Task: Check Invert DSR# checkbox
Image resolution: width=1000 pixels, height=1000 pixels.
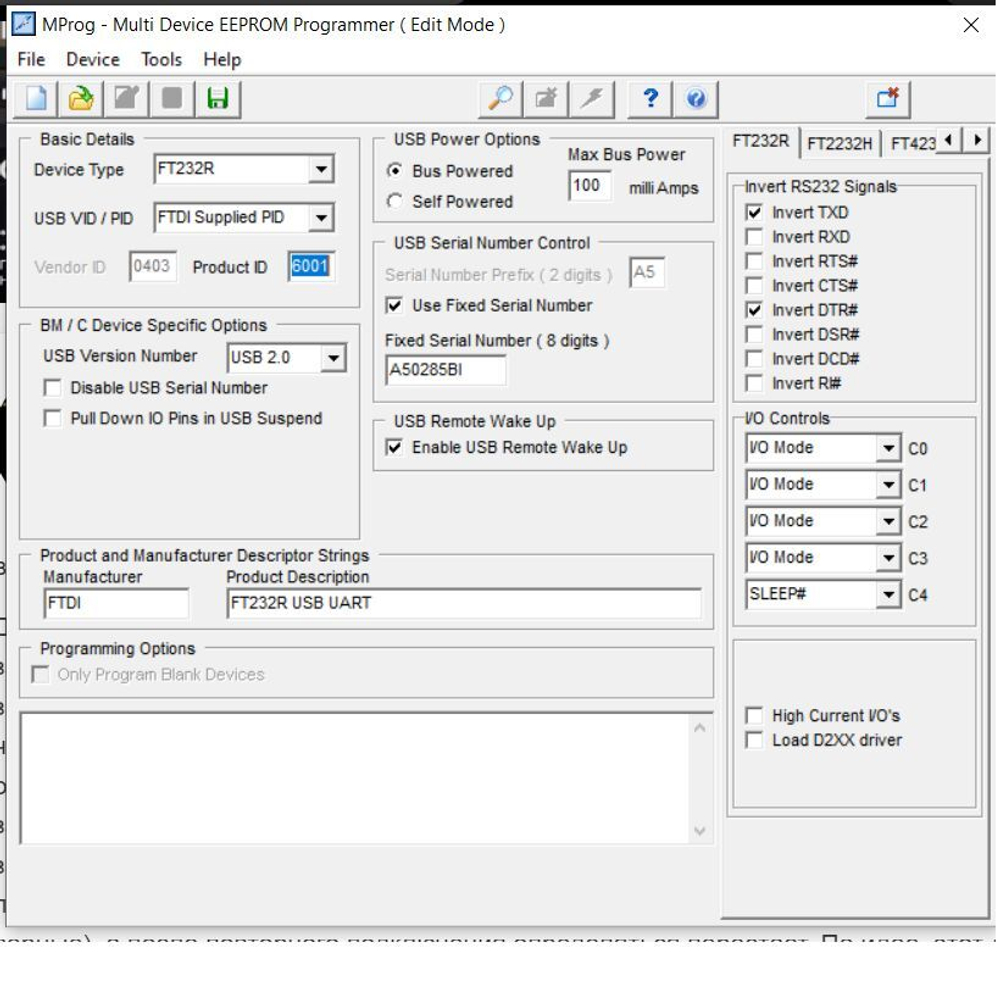Action: [754, 334]
